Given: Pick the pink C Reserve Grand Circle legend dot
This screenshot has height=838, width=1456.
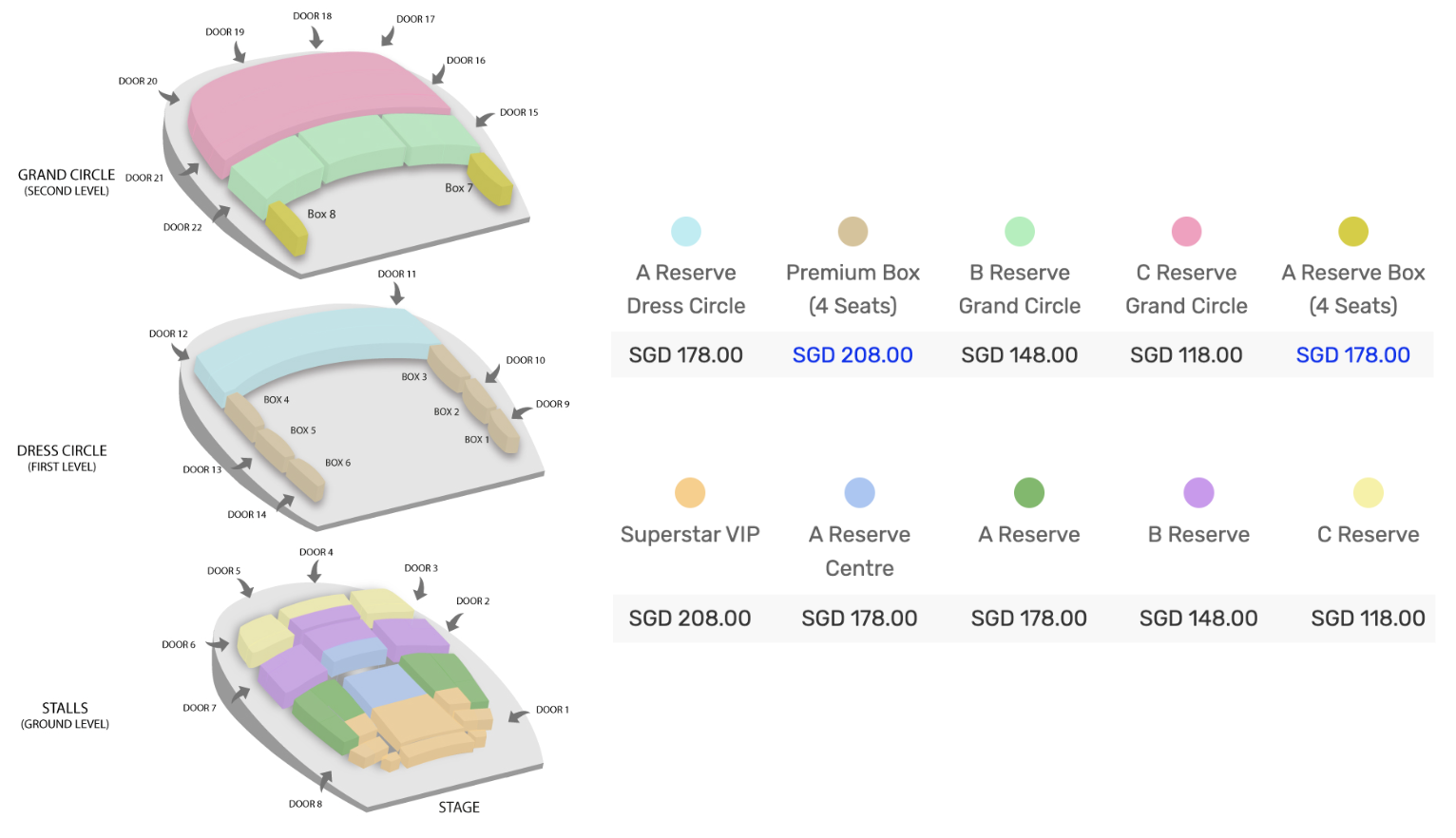Looking at the screenshot, I should click(x=1186, y=231).
